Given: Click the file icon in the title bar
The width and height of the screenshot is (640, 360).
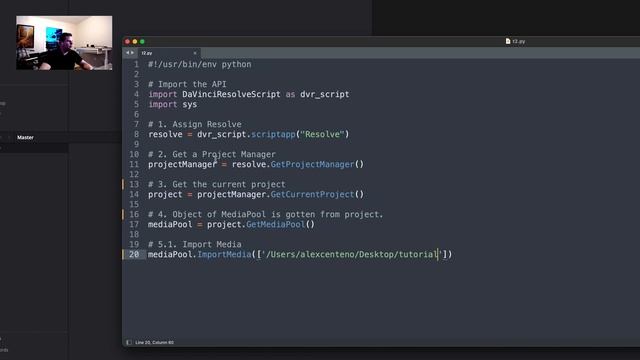Looking at the screenshot, I should (x=508, y=41).
